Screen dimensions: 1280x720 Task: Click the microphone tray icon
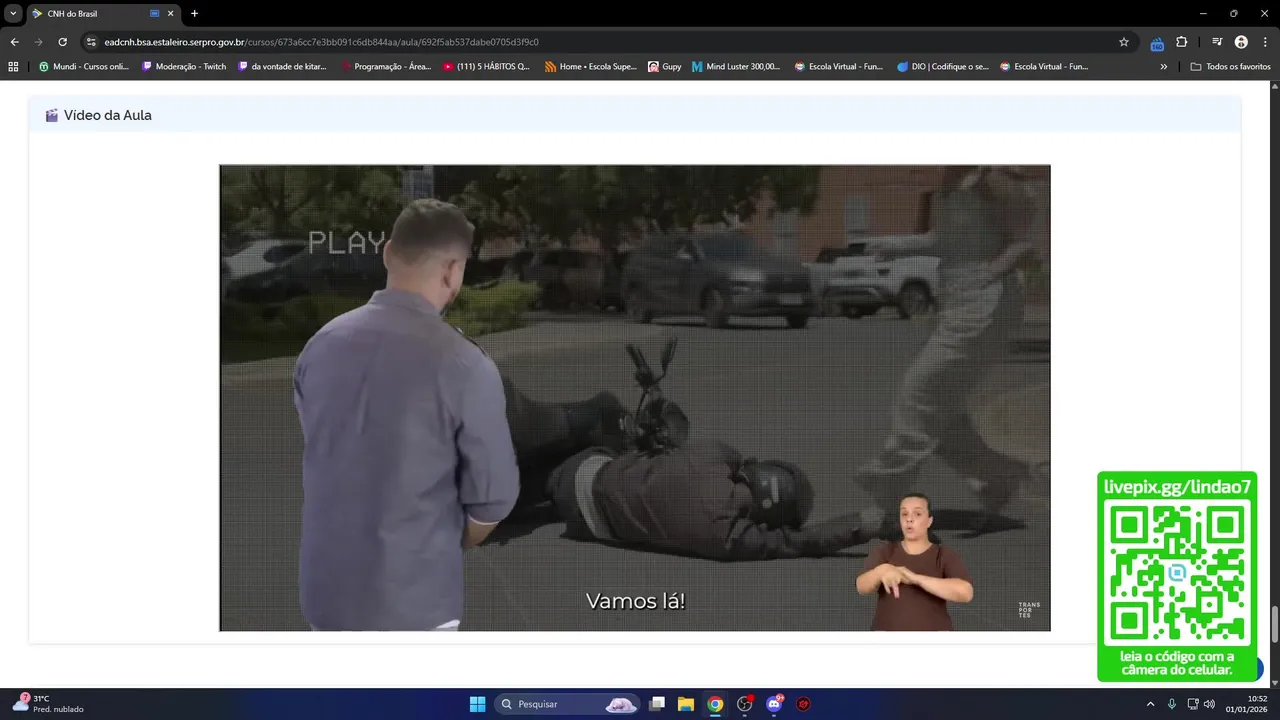1172,704
